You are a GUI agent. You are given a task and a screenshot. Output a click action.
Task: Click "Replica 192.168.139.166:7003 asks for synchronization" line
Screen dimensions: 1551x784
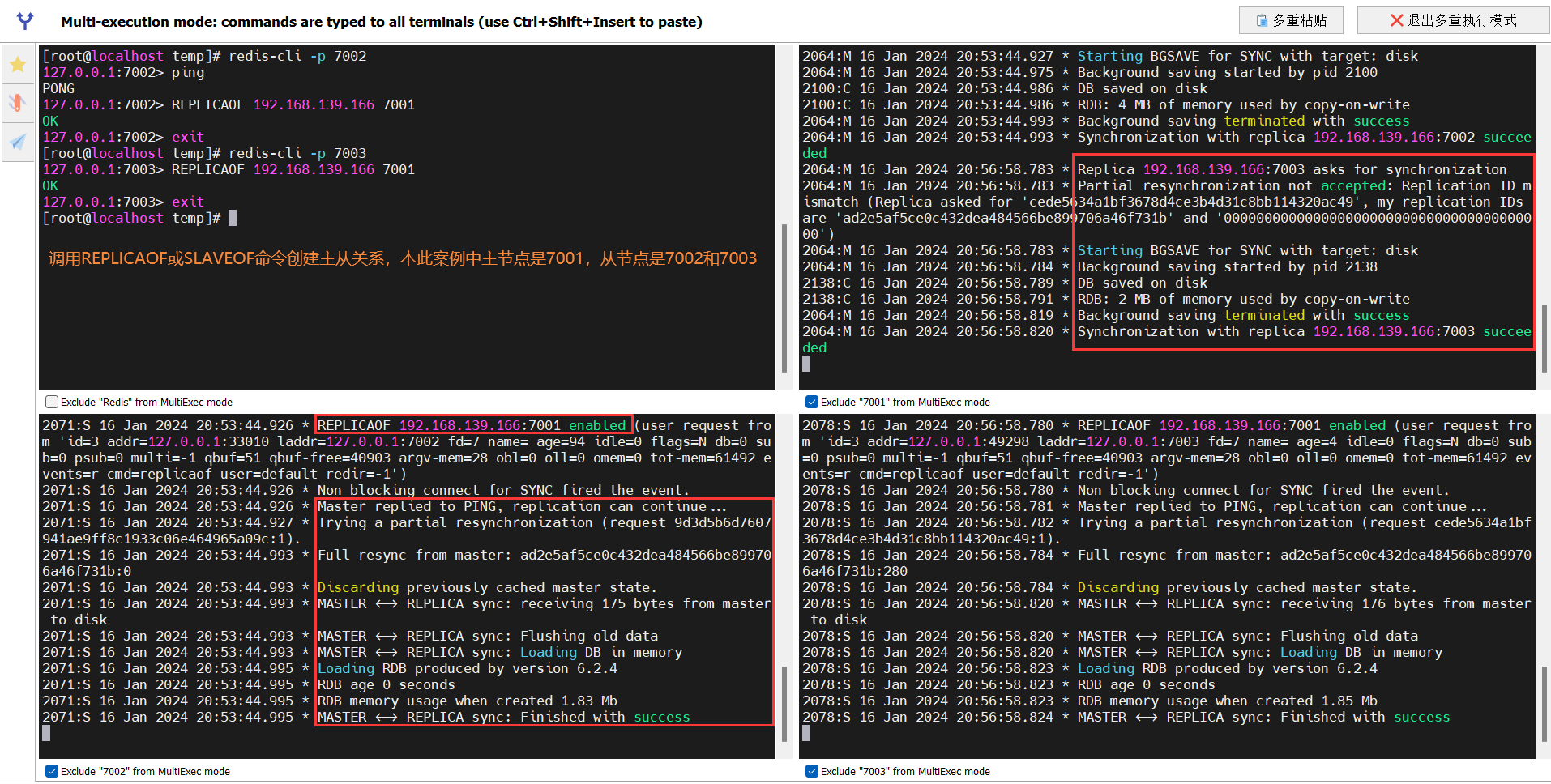pyautogui.click(x=1292, y=169)
